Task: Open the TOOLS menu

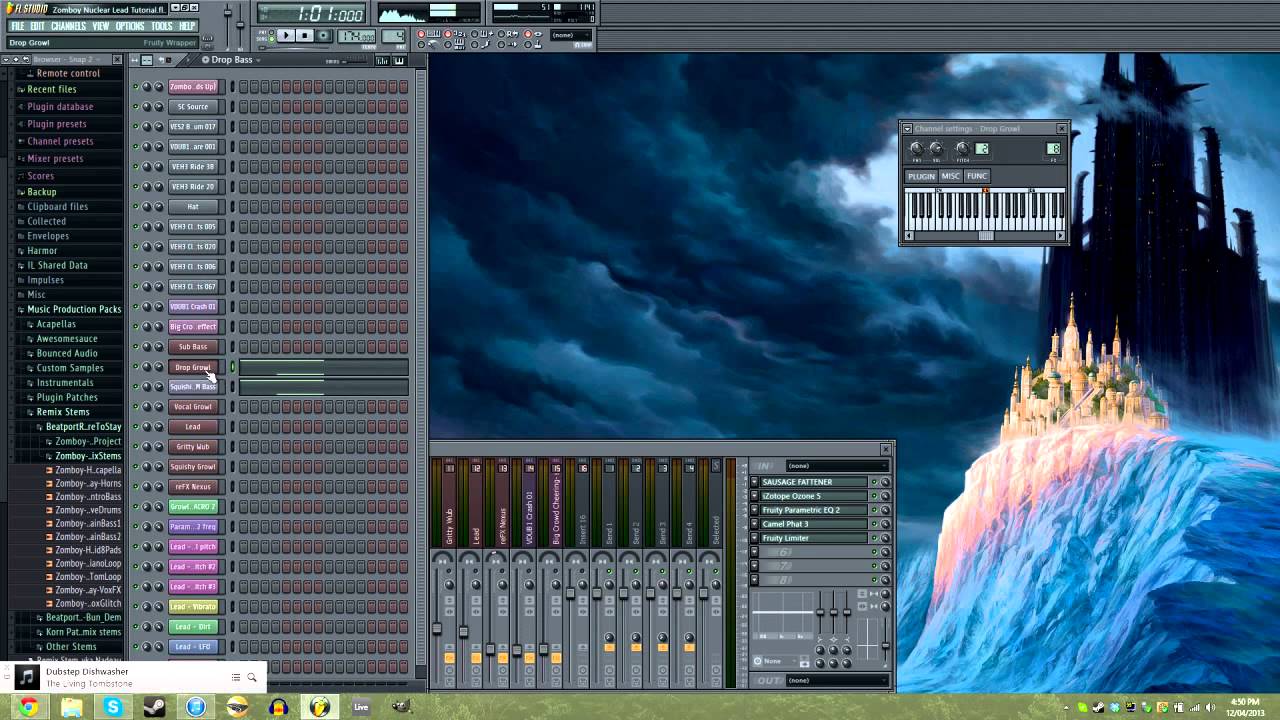Action: tap(162, 26)
